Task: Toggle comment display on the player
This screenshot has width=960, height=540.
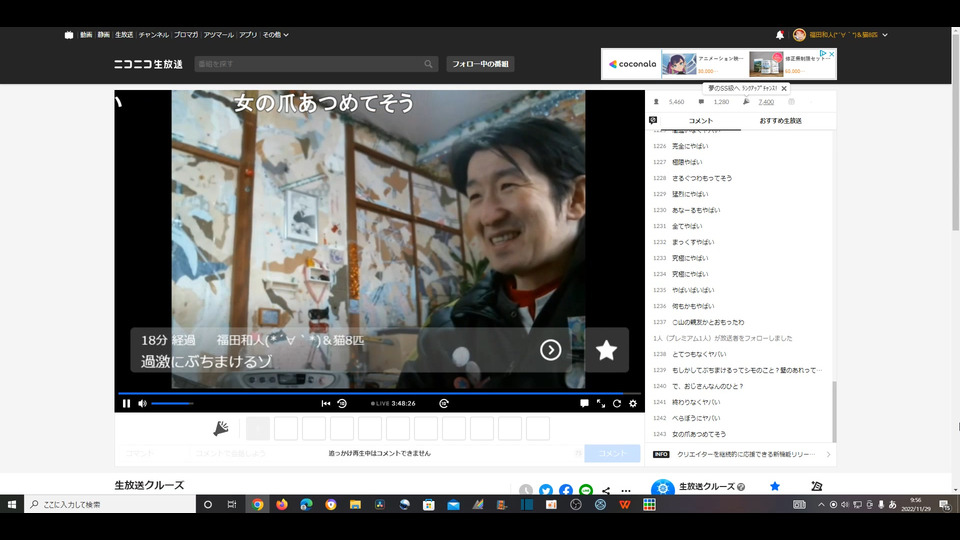Action: click(585, 403)
